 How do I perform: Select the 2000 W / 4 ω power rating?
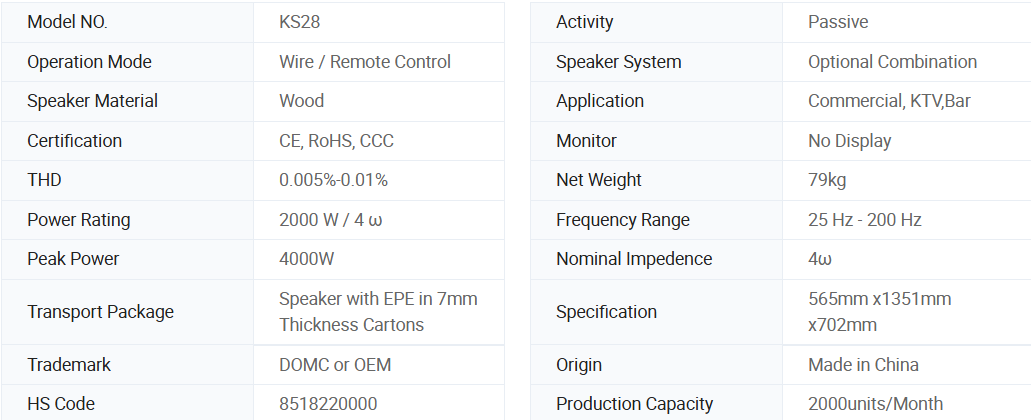pyautogui.click(x=330, y=220)
